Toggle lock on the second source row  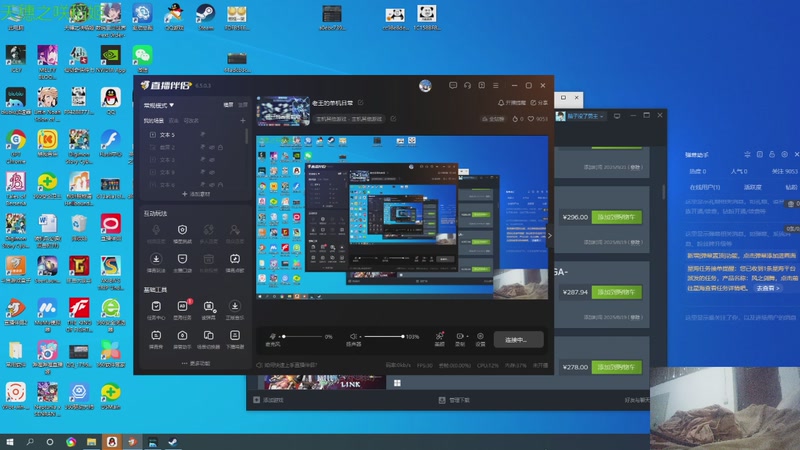click(x=220, y=147)
